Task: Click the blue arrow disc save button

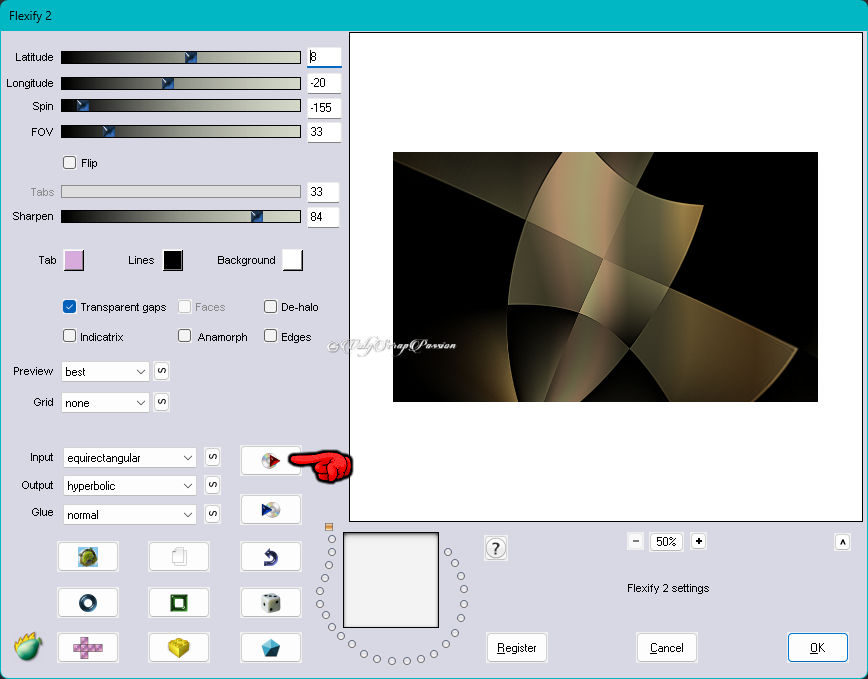Action: (x=270, y=510)
